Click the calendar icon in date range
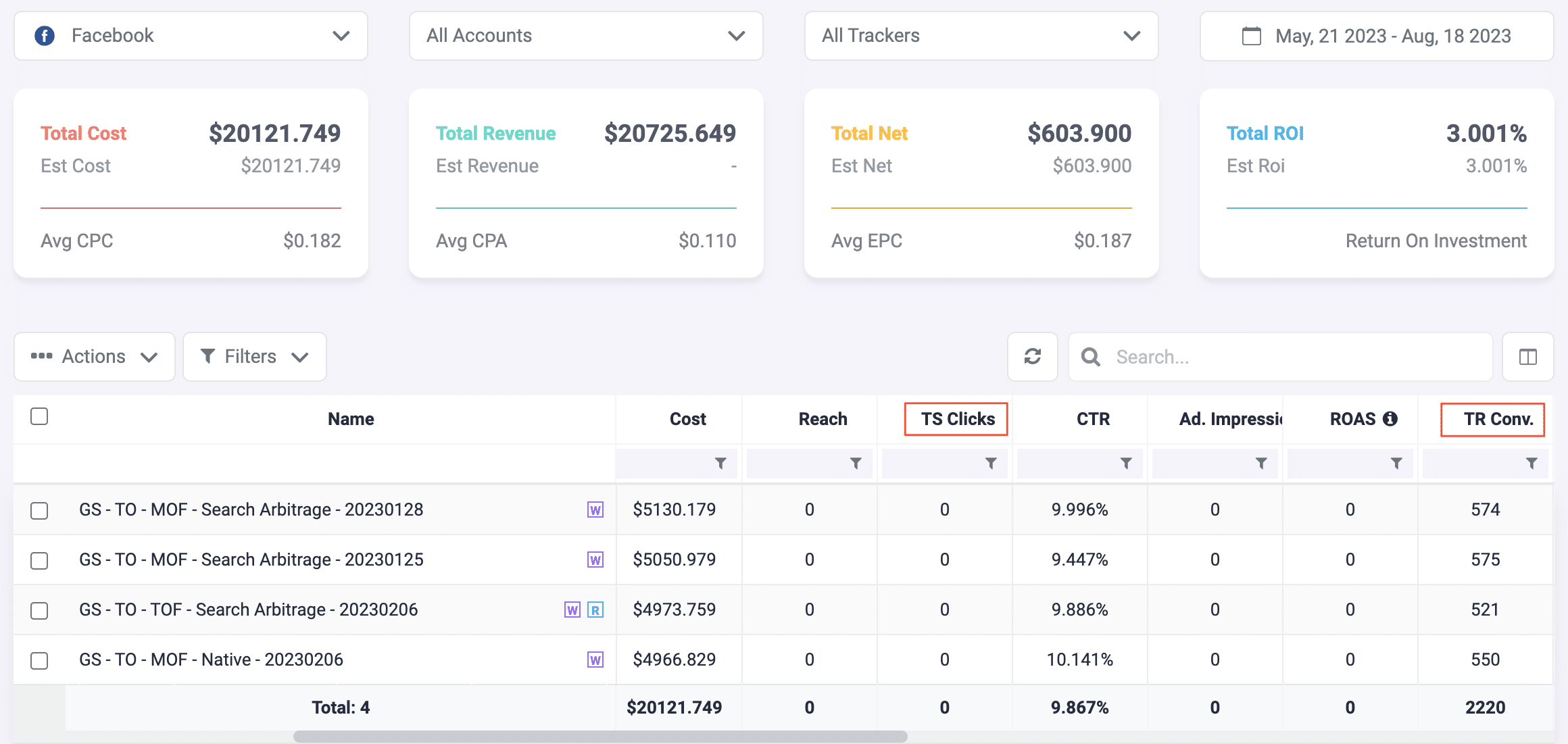Viewport: 1568px width, 744px height. click(1251, 36)
